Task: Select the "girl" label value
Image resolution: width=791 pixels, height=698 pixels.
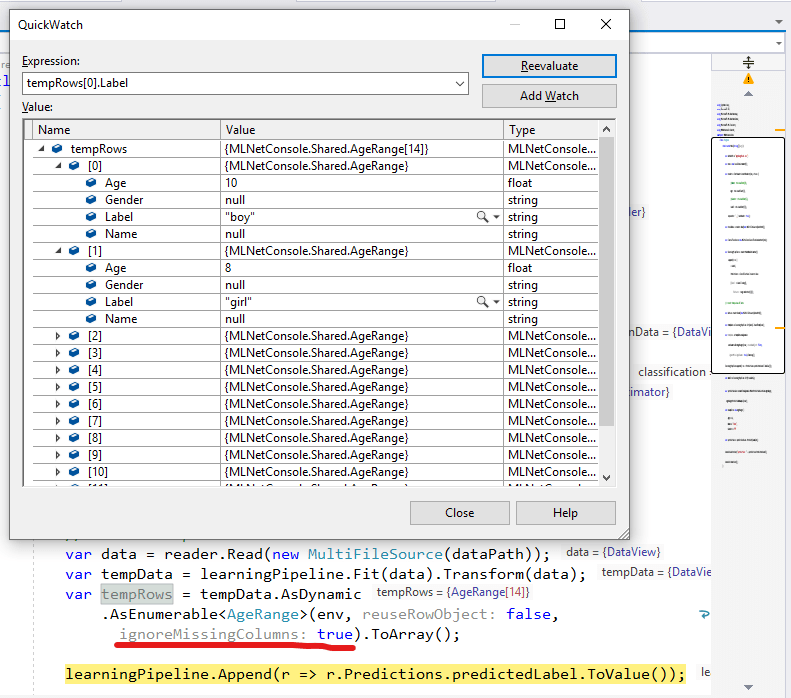Action: pyautogui.click(x=238, y=302)
